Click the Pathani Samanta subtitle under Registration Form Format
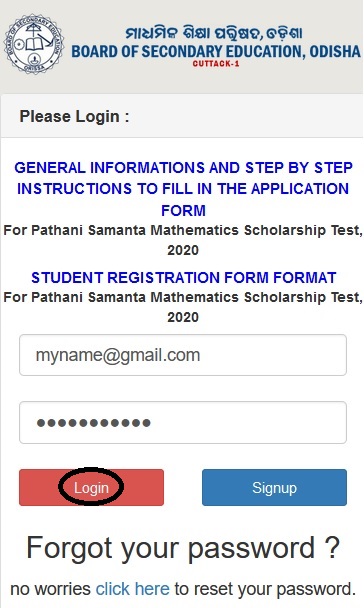This screenshot has height=608, width=364. 183,307
